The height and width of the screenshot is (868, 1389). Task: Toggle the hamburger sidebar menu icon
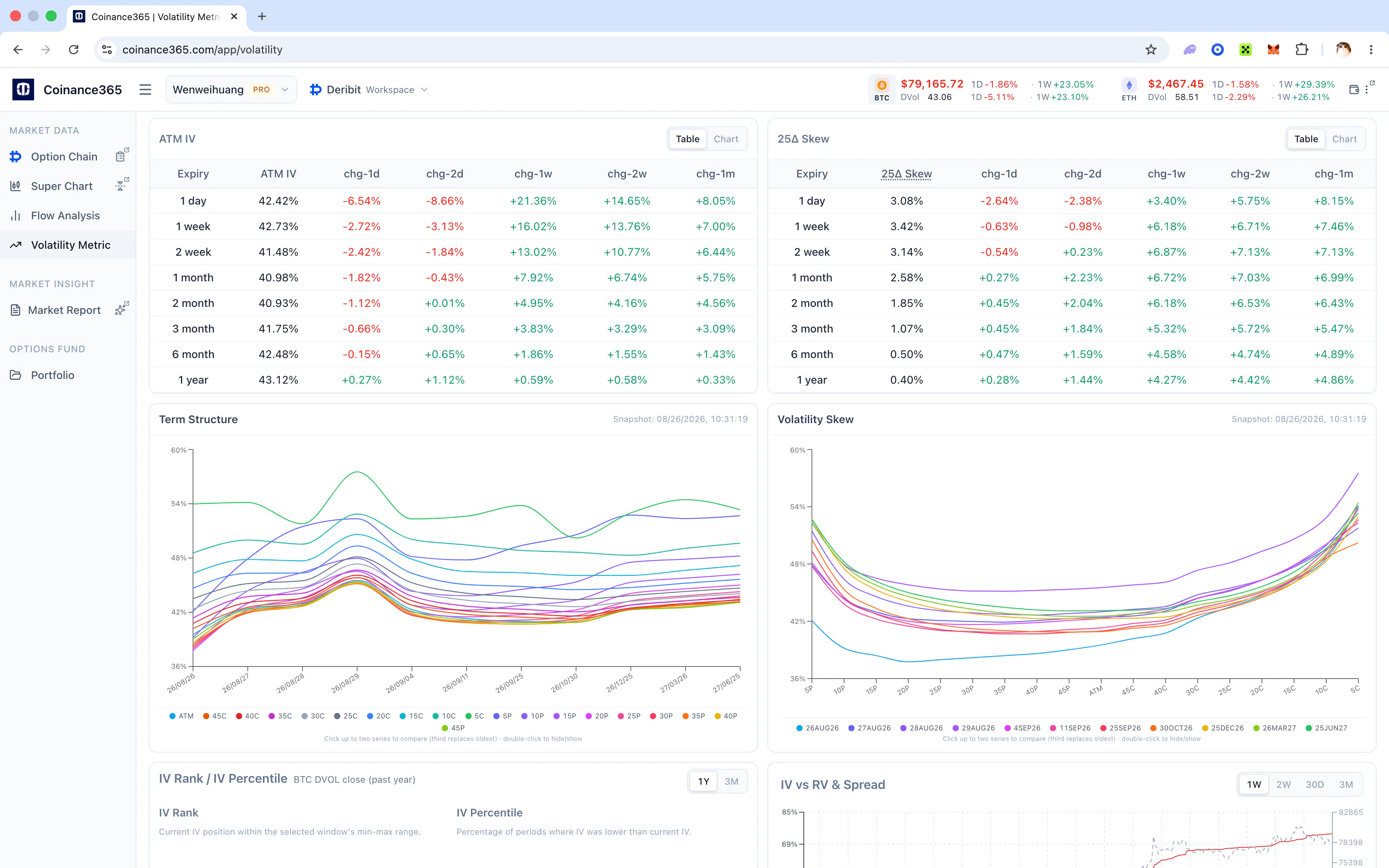(x=145, y=90)
